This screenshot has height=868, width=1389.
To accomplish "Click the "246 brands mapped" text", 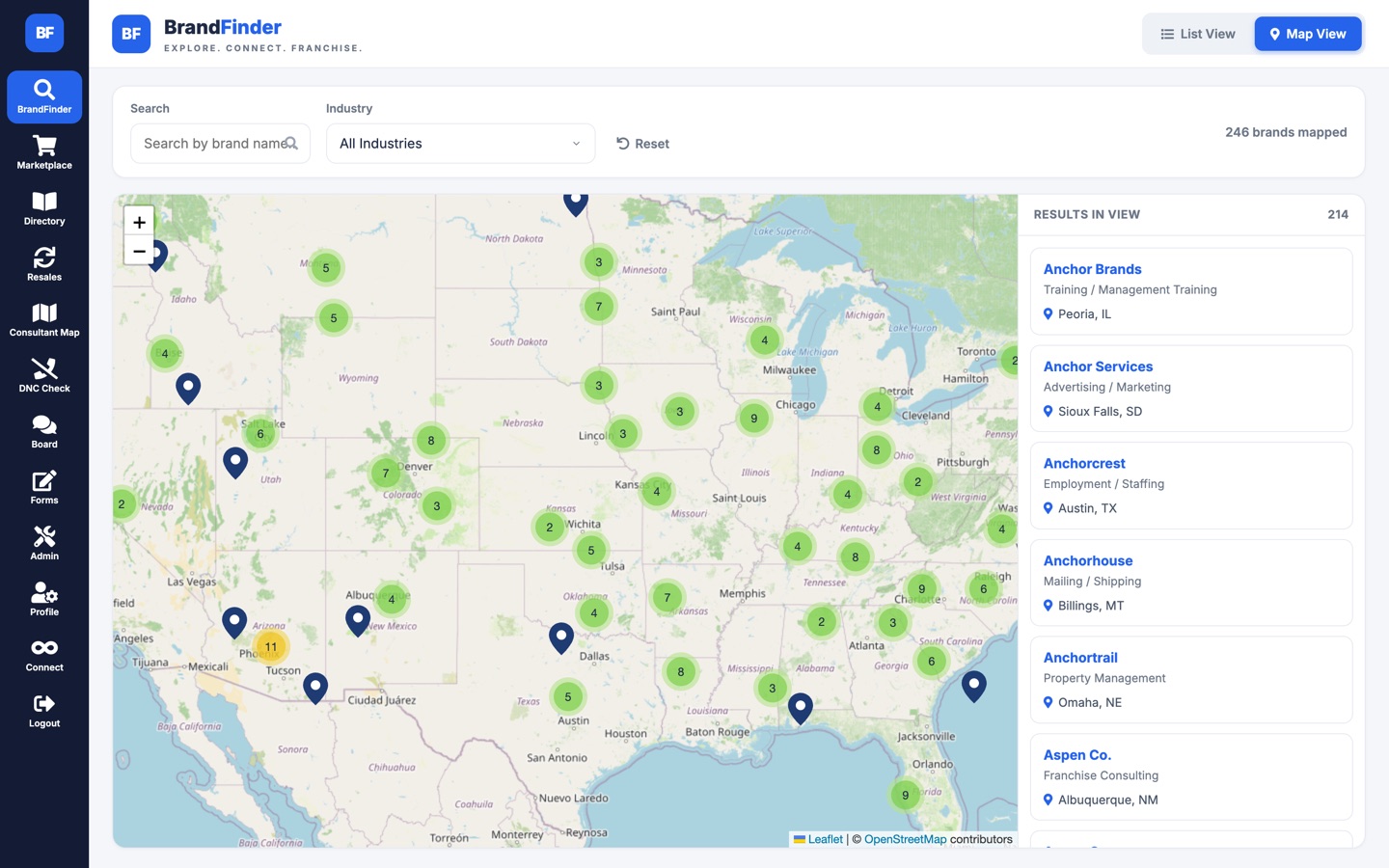I will pos(1286,132).
